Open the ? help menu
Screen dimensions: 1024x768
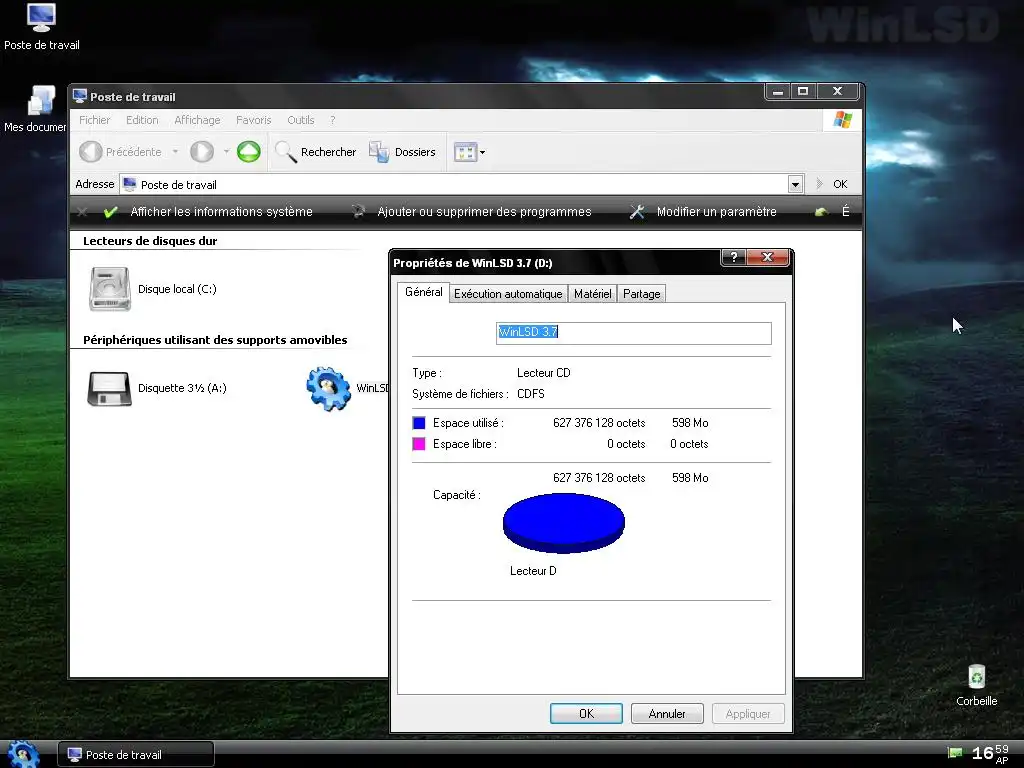point(332,120)
